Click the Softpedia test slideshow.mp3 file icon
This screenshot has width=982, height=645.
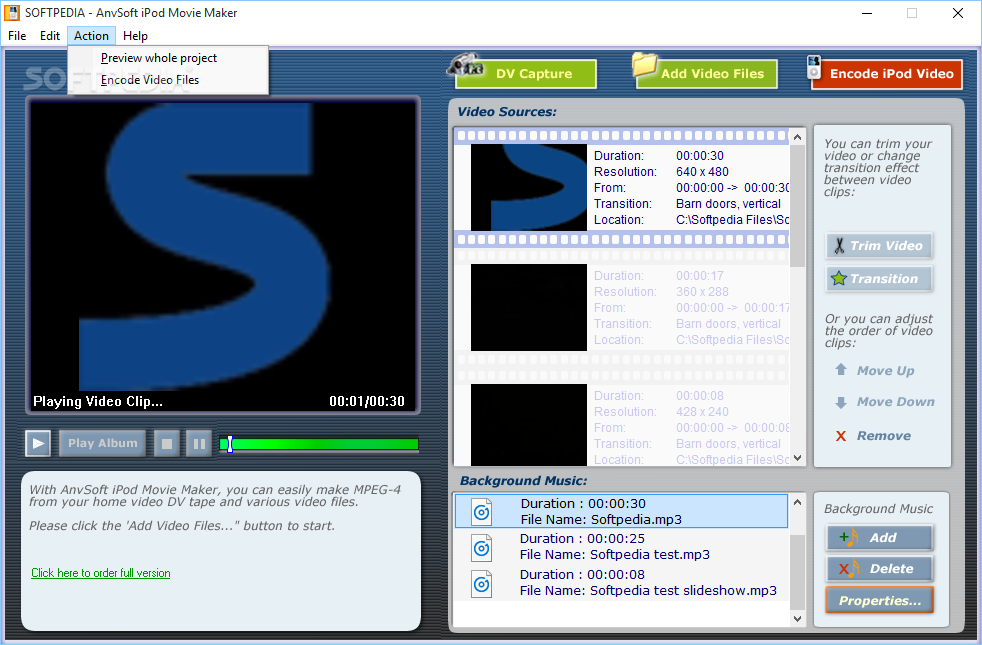(x=481, y=584)
